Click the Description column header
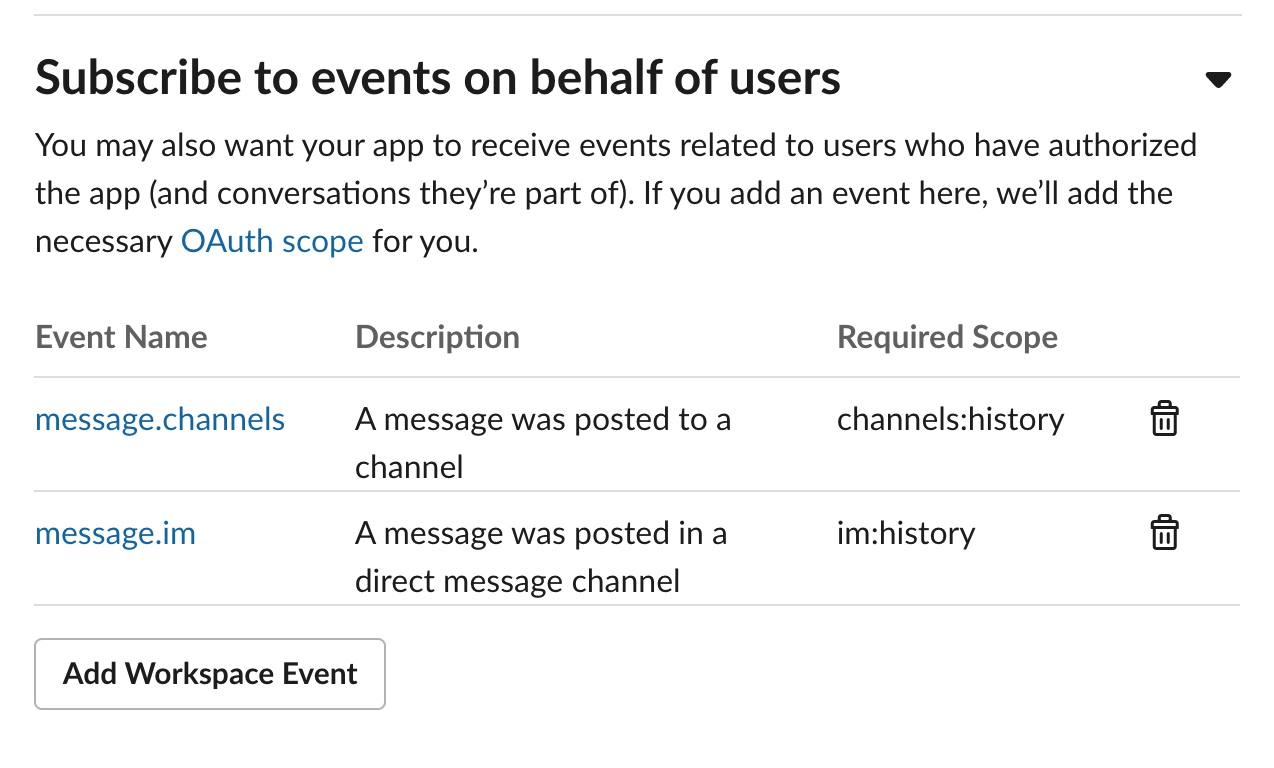This screenshot has width=1274, height=768. point(437,337)
